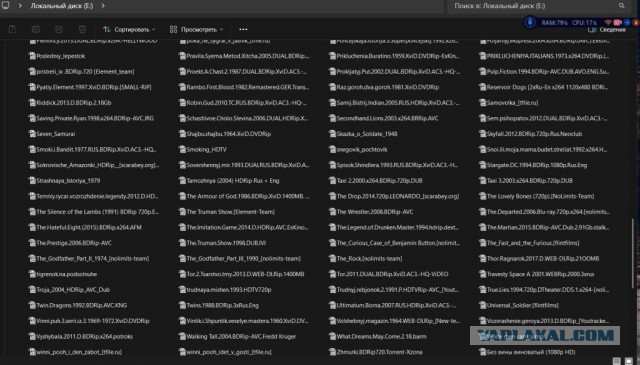The width and height of the screenshot is (640, 365).
Task: Select file icon of Troja_2004_HDRip_AVC_Dub
Action: [x=32, y=289]
